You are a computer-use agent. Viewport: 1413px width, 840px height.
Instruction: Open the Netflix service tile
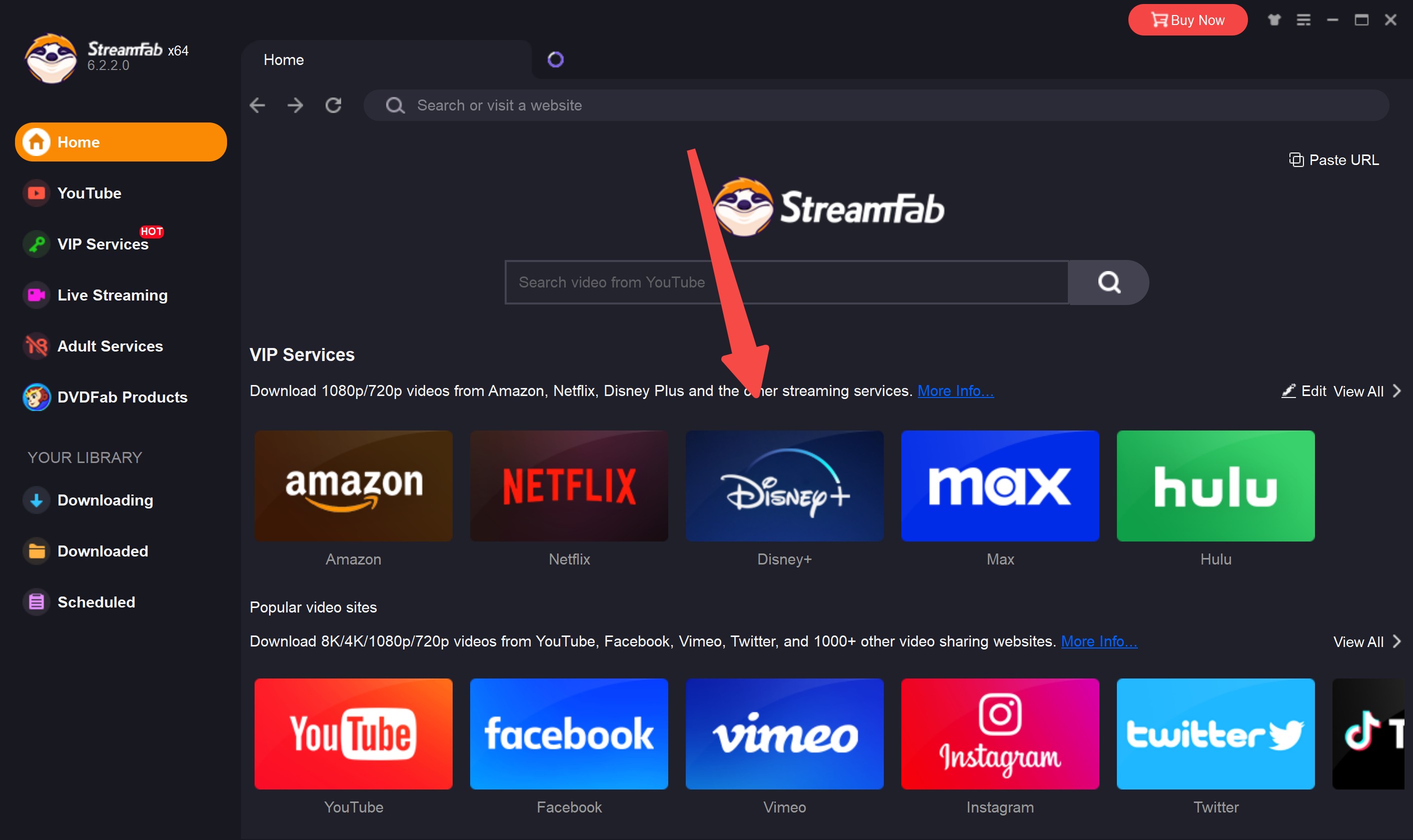click(569, 485)
